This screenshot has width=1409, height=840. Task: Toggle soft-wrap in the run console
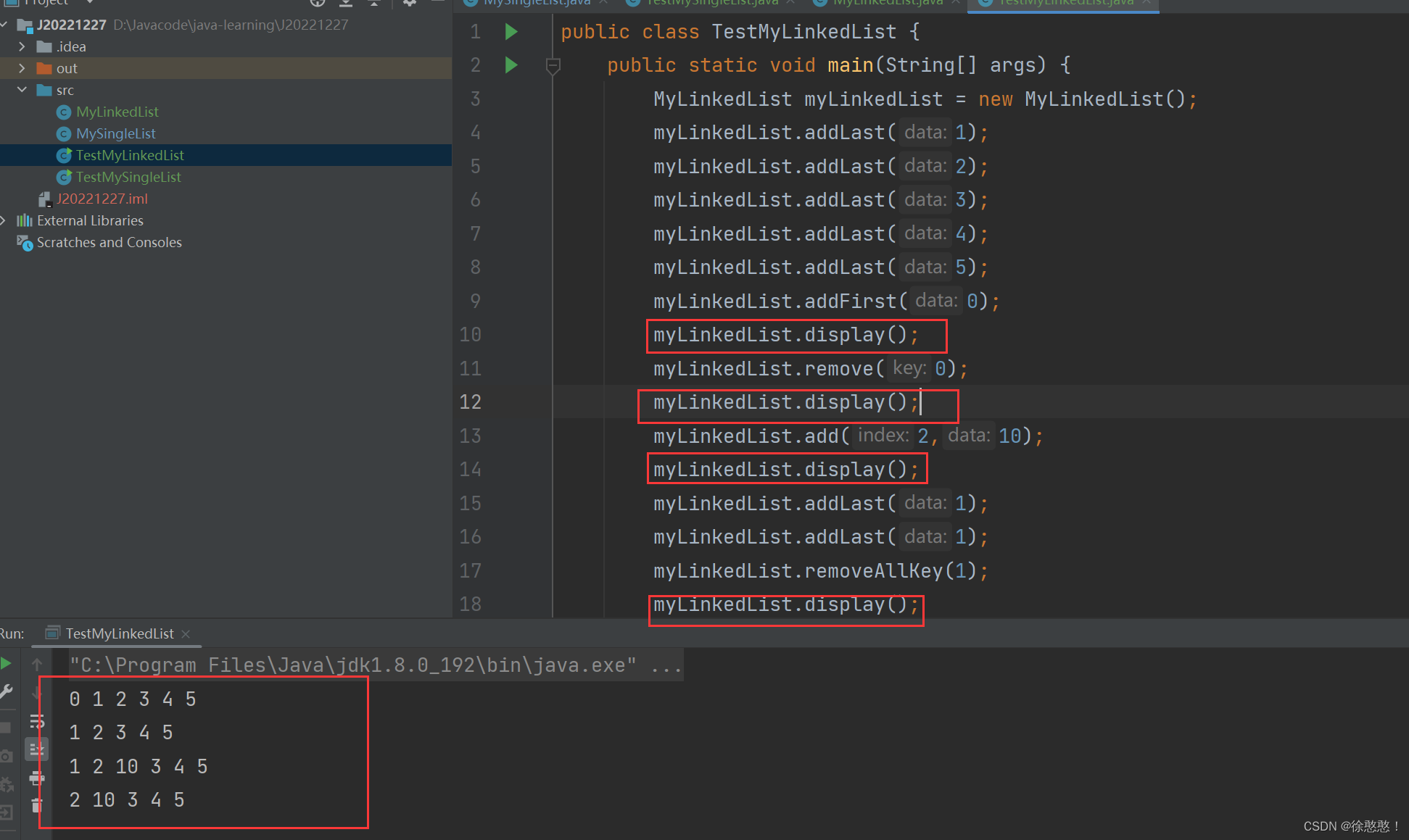37,721
